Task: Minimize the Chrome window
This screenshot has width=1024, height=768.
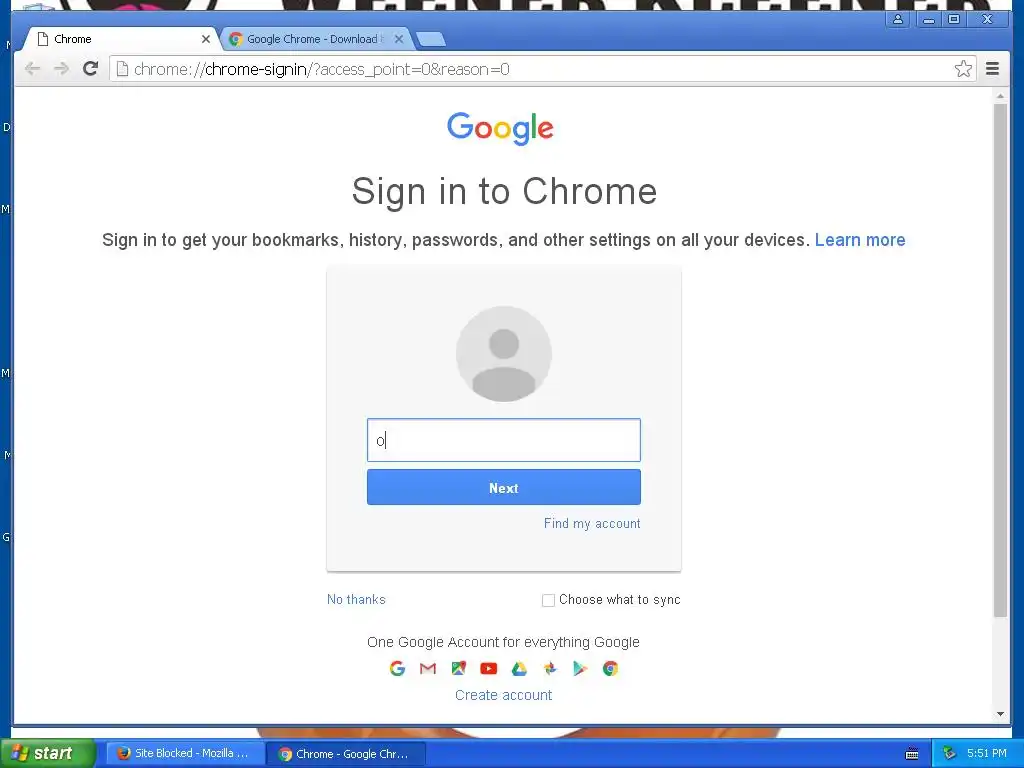Action: [928, 19]
